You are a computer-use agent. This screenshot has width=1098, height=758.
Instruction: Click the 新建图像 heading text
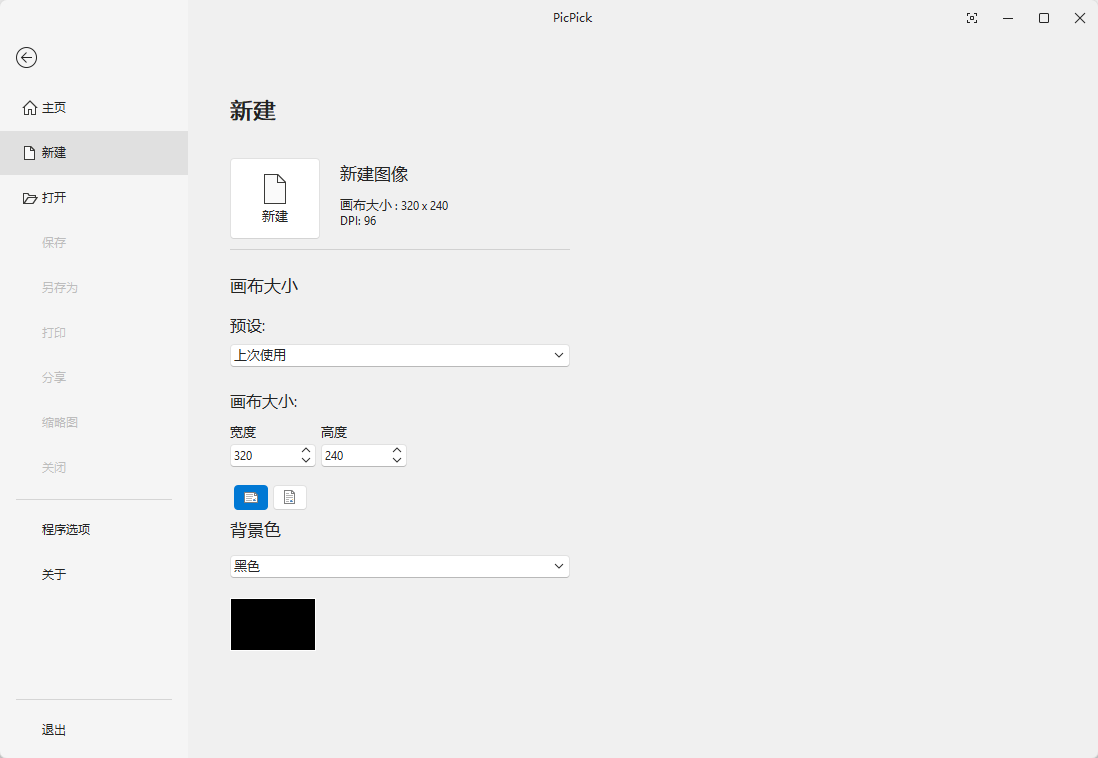point(374,174)
